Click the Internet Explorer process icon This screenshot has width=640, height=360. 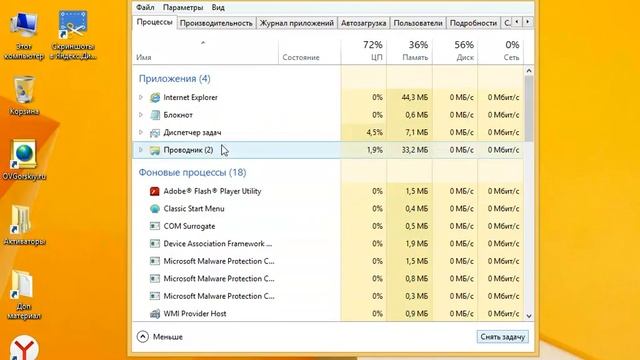155,98
